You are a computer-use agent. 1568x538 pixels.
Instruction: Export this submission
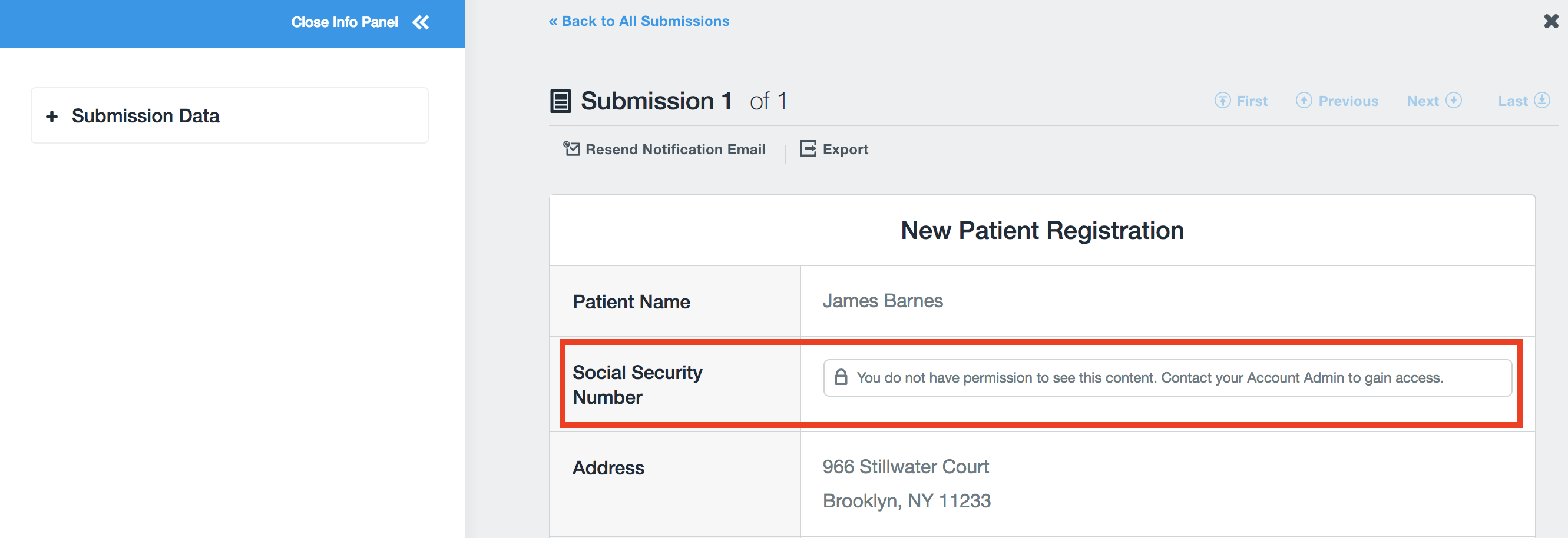pyautogui.click(x=845, y=149)
